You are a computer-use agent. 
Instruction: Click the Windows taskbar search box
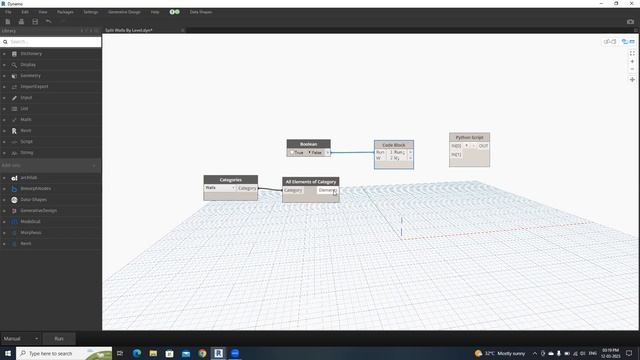[64, 353]
